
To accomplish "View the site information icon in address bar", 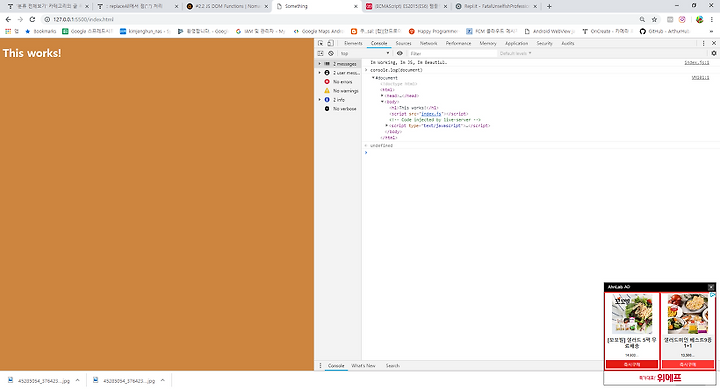I will 47,19.
